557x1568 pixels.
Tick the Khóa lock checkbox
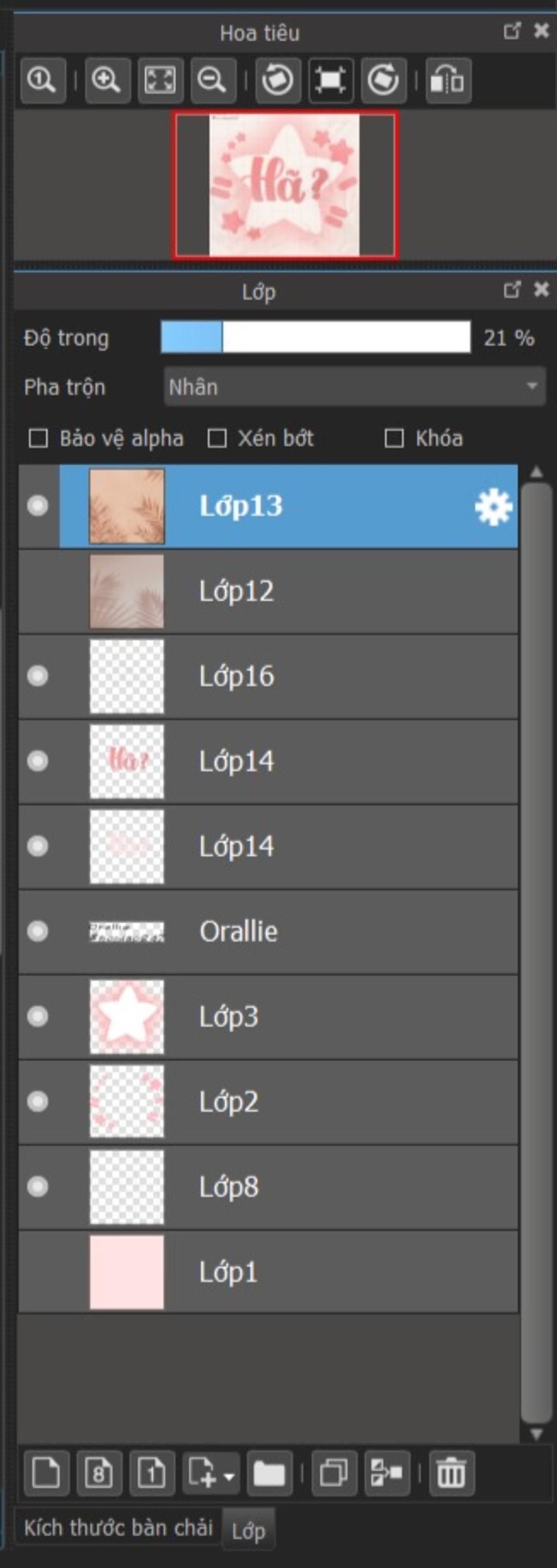coord(394,438)
